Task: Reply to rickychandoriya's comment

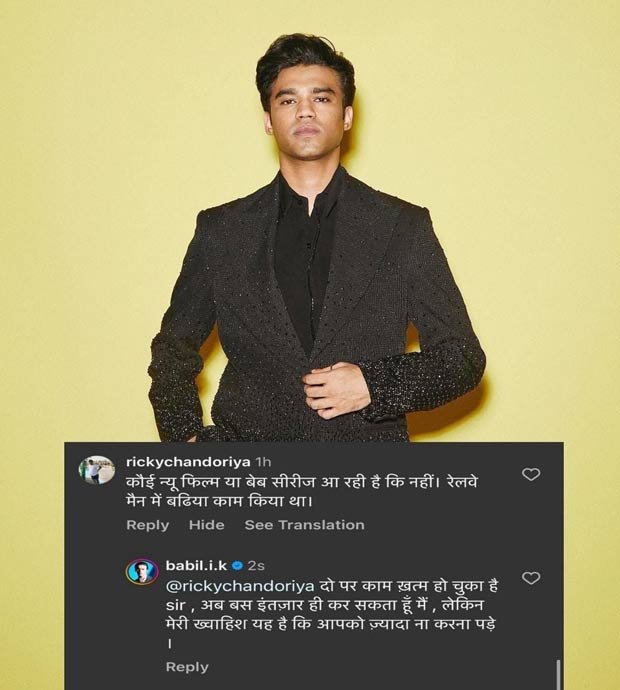Action: (x=147, y=525)
